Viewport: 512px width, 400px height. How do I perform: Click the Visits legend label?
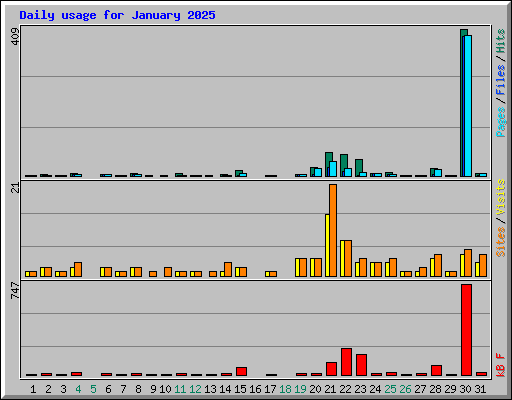click(500, 197)
